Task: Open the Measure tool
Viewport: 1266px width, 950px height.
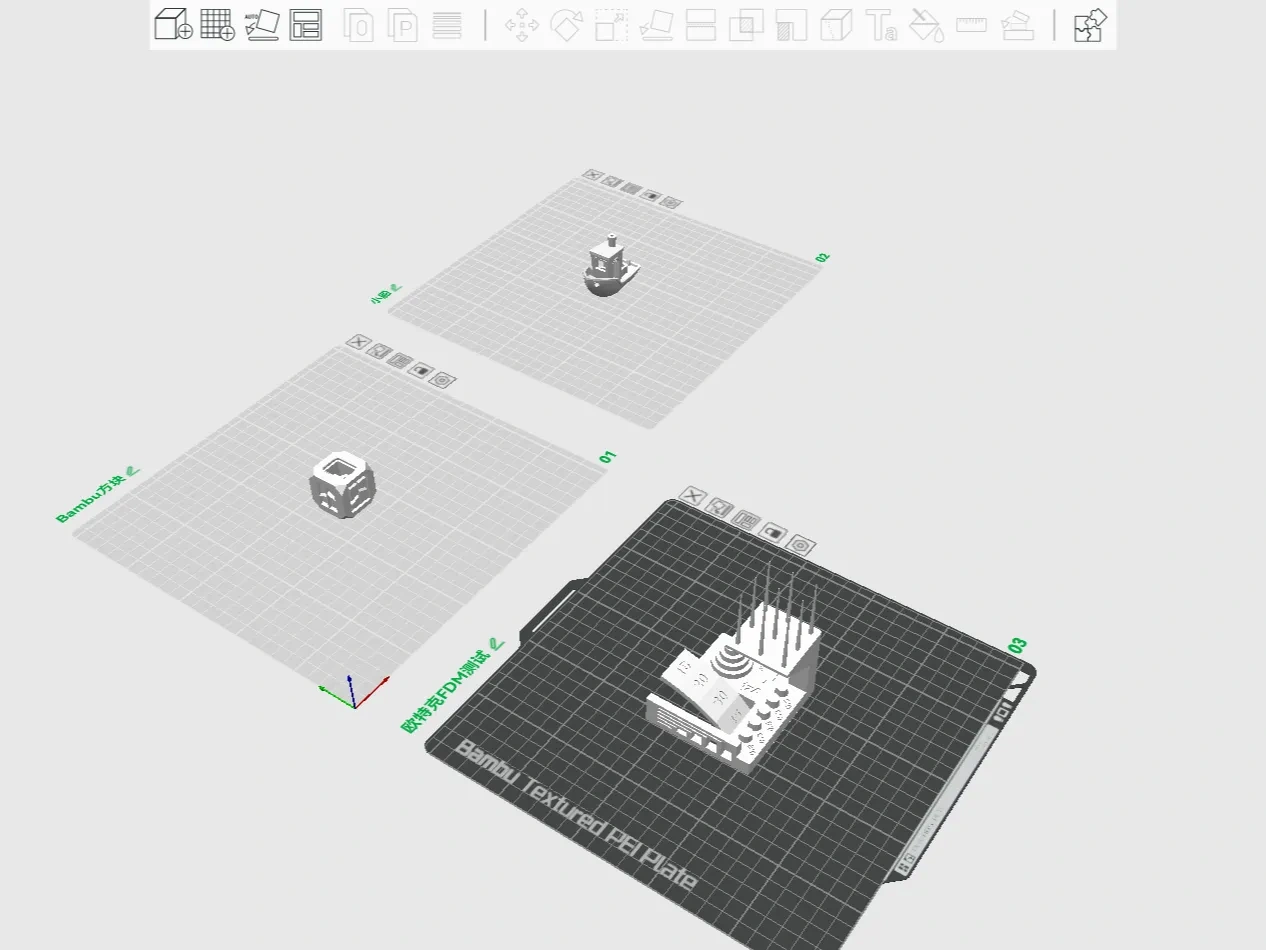Action: (x=970, y=25)
